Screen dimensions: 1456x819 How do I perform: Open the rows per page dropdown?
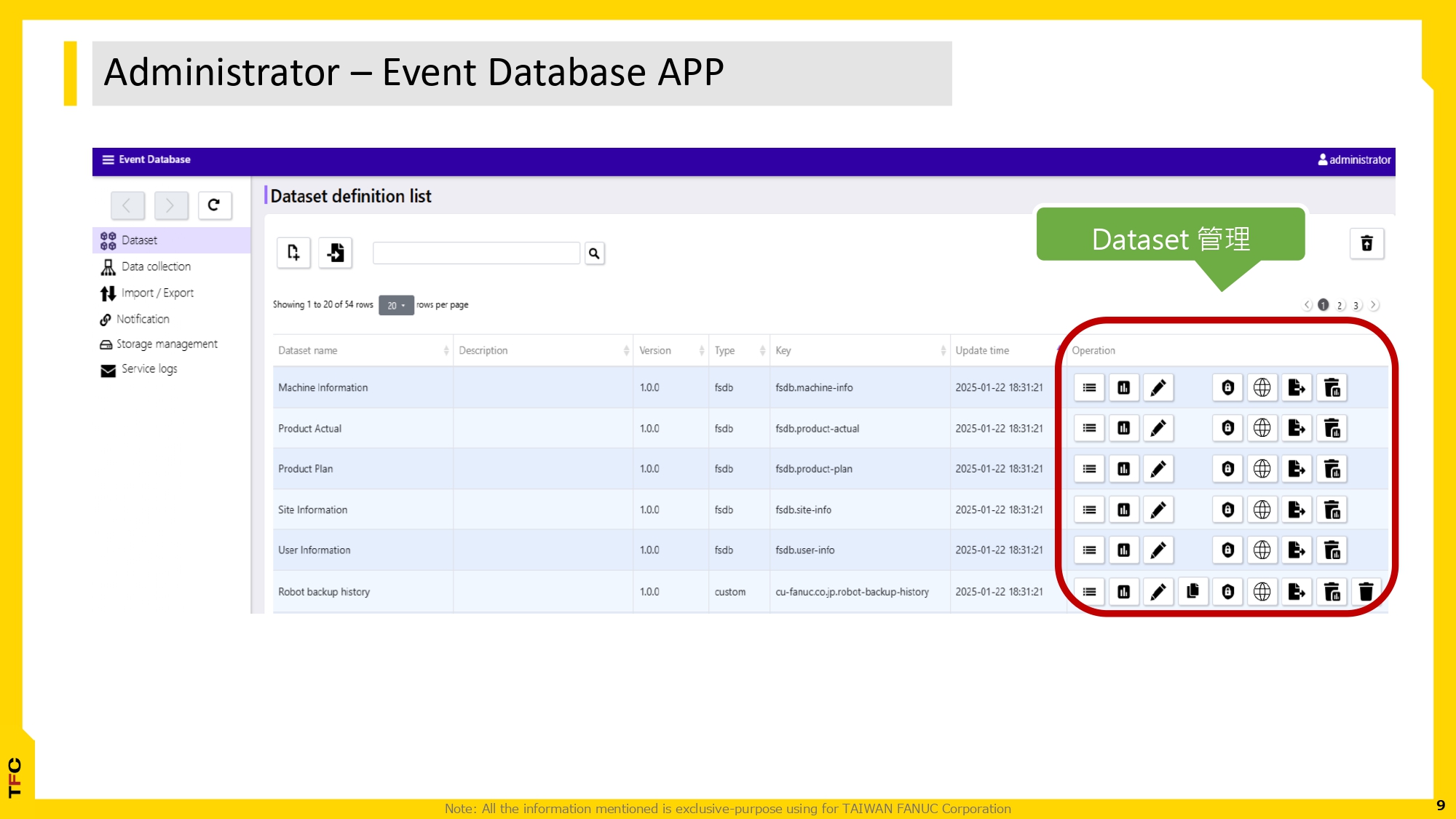pyautogui.click(x=396, y=305)
